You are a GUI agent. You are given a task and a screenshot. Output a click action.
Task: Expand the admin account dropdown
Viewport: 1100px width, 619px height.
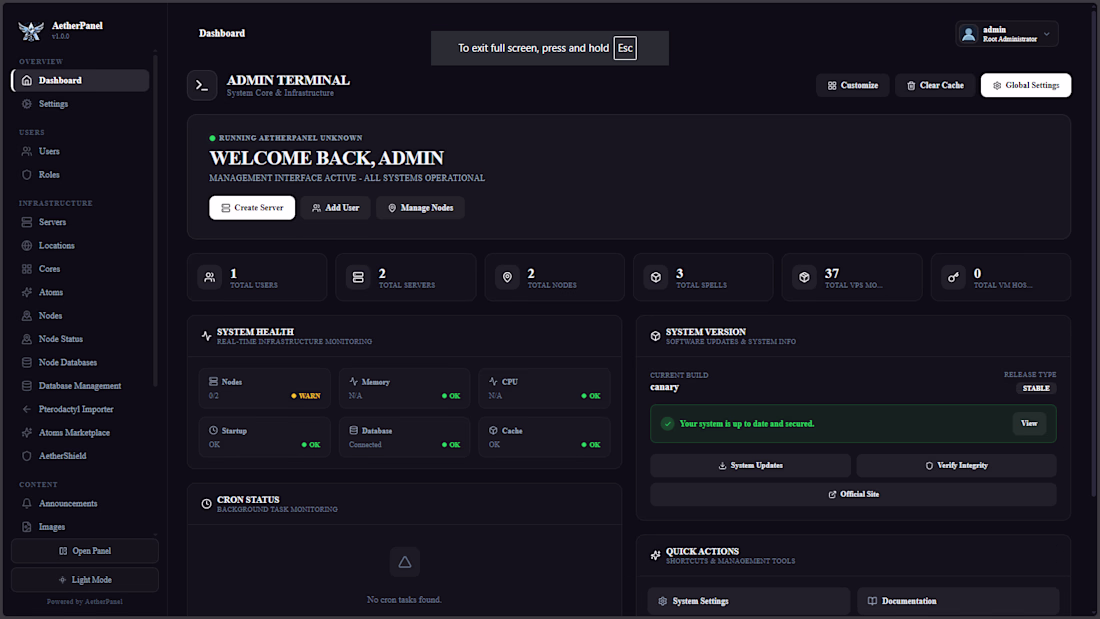coord(1007,34)
